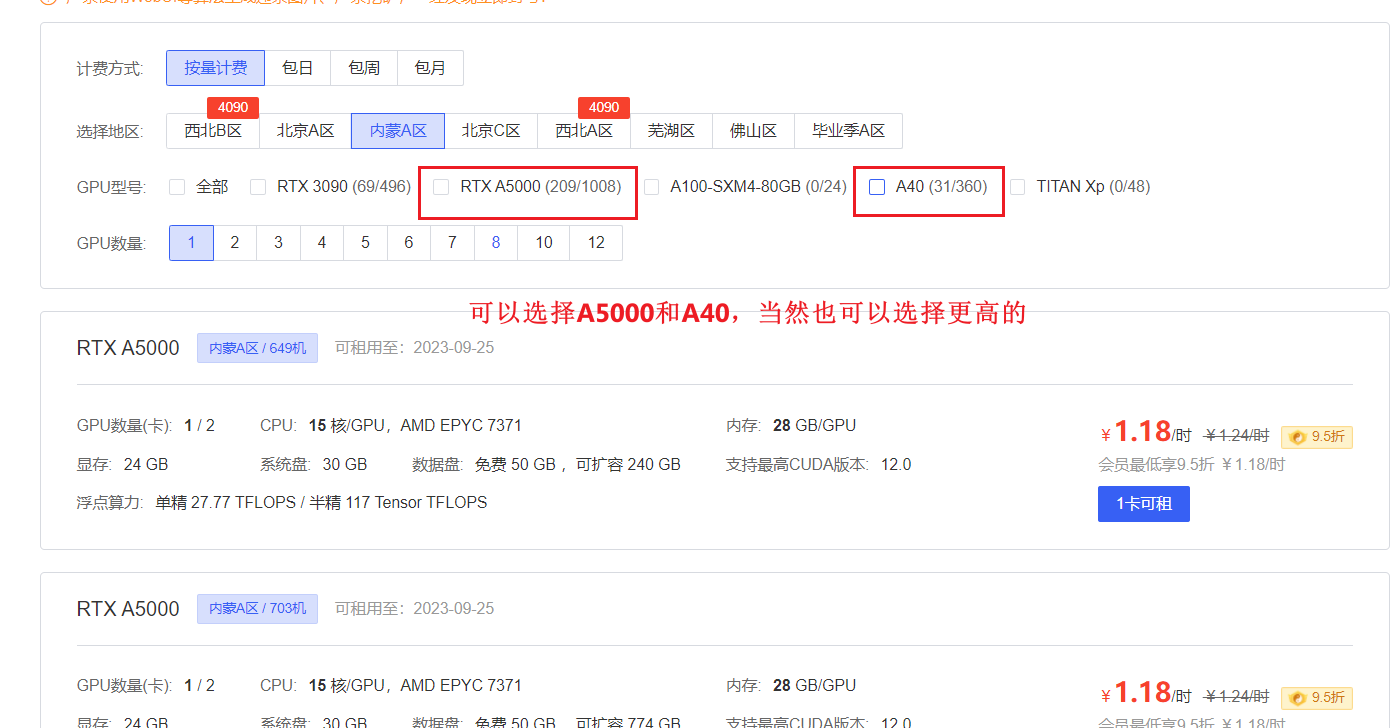The height and width of the screenshot is (728, 1393).
Task: Click the RTX A5000 title of 703机 card
Action: pos(128,609)
